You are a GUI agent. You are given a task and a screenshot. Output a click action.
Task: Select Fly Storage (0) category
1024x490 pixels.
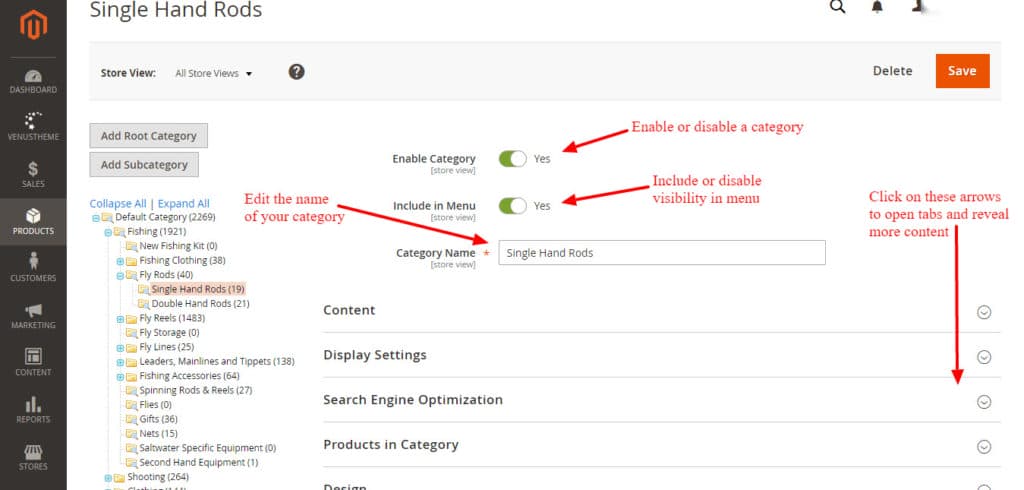[169, 333]
